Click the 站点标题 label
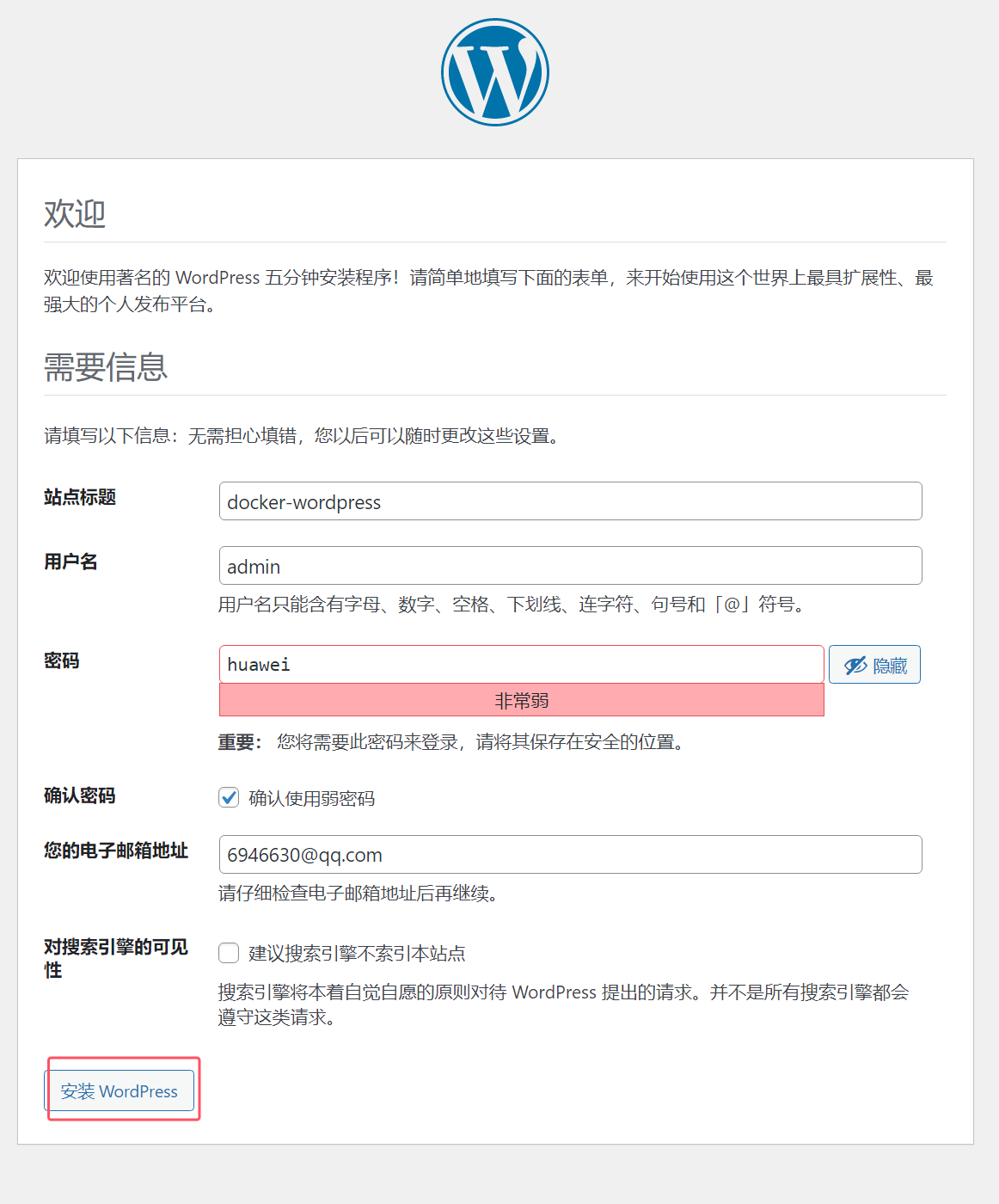This screenshot has width=999, height=1204. tap(80, 497)
